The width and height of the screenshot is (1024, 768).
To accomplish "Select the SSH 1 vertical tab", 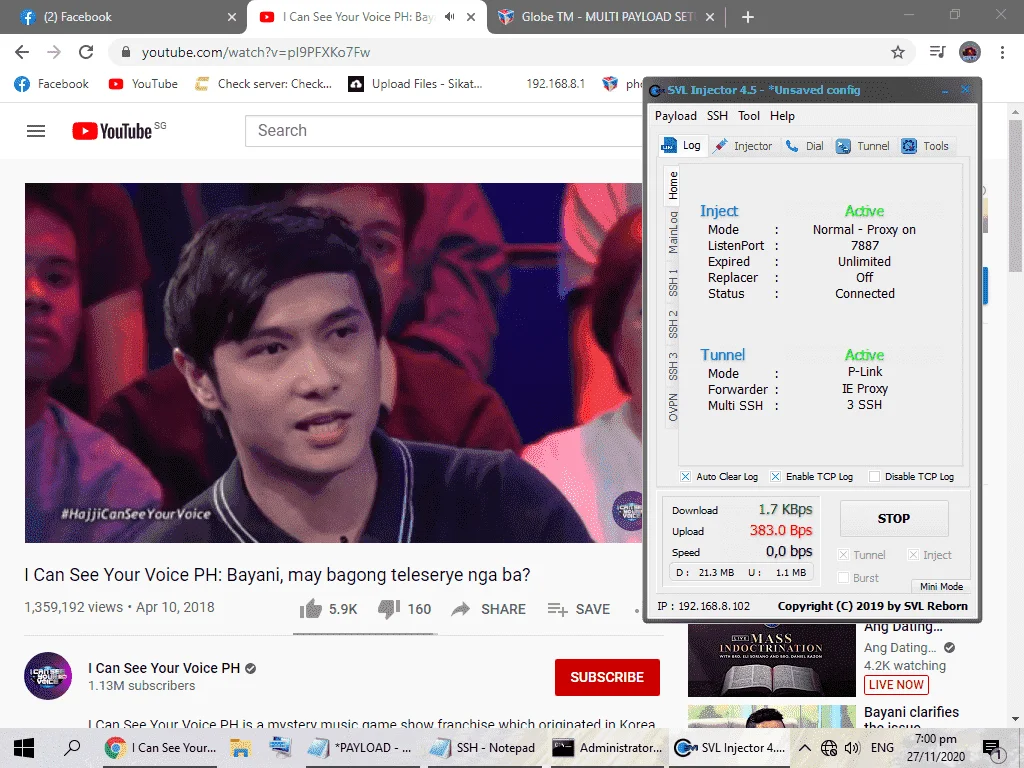I will 673,282.
